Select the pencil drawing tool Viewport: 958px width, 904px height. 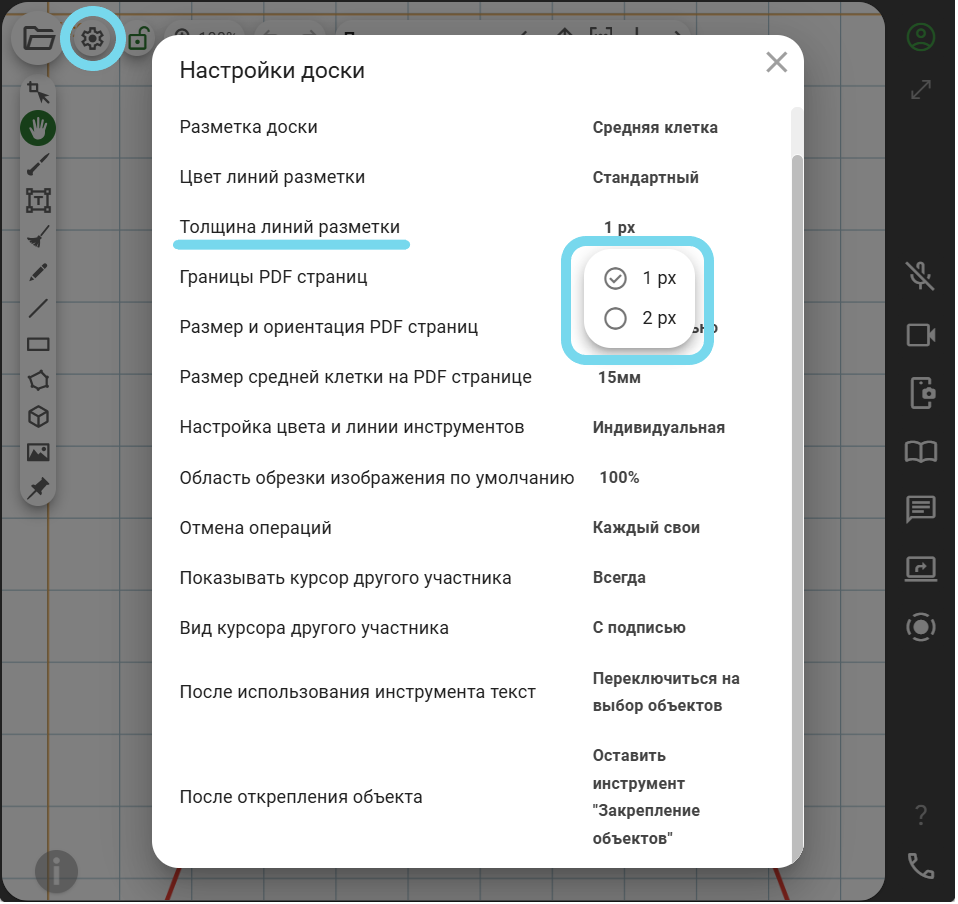click(38, 272)
